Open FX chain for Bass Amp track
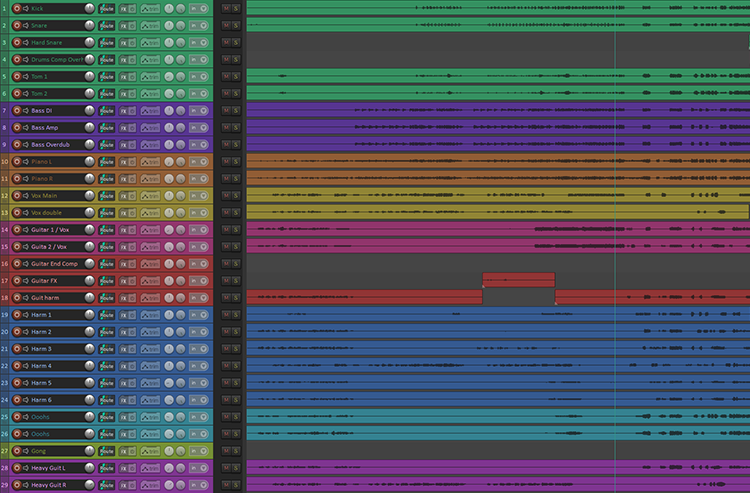This screenshot has height=493, width=750. coord(123,128)
